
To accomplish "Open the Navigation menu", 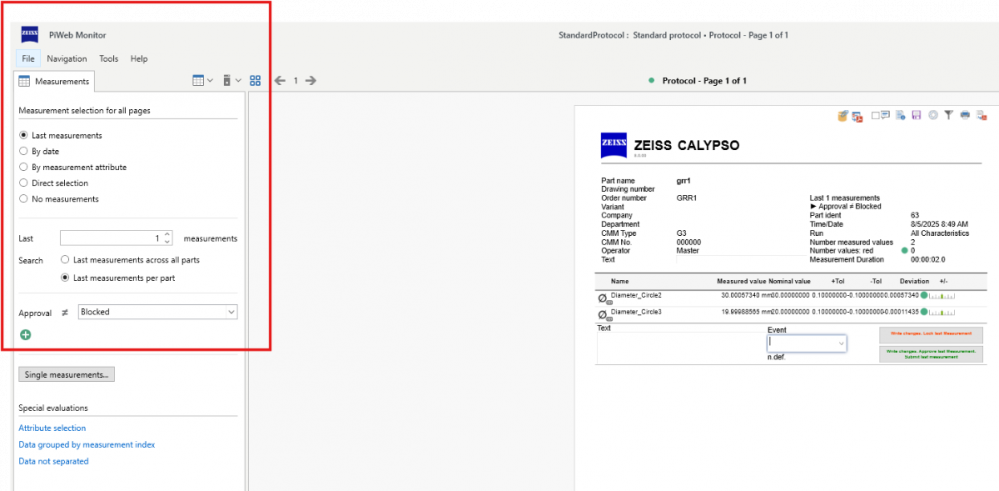I will point(66,59).
